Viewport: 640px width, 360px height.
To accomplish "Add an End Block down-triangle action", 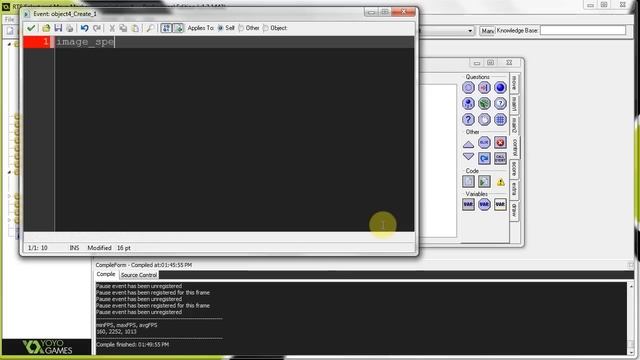I will [468, 157].
